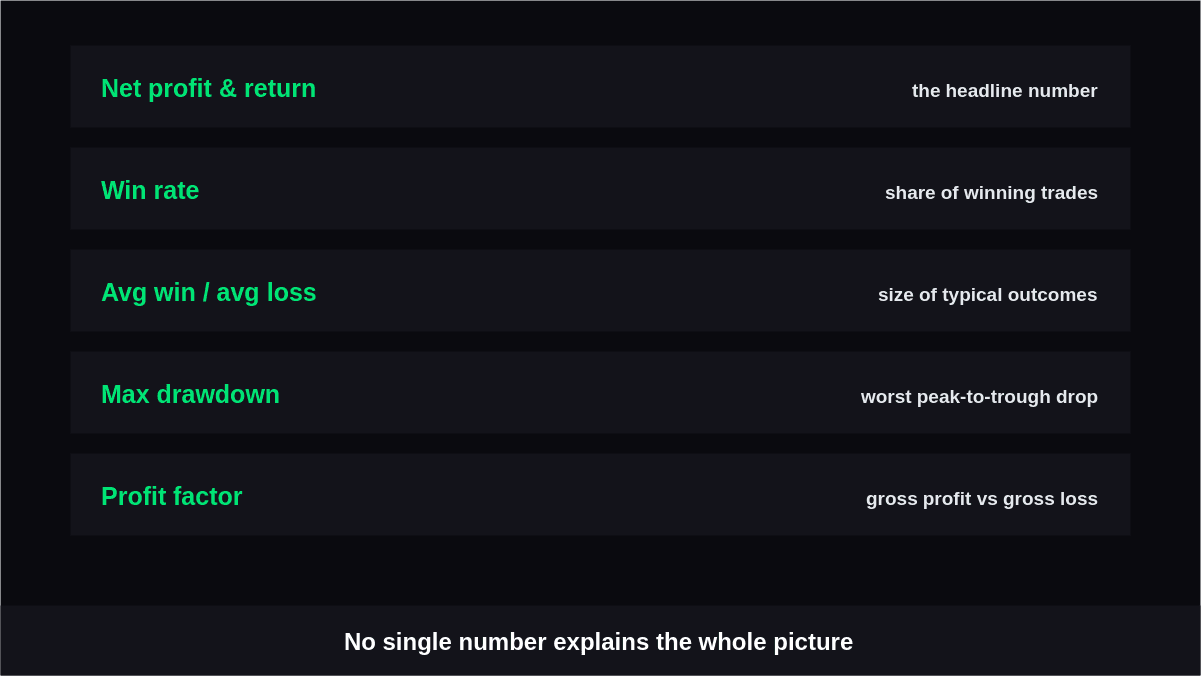This screenshot has width=1201, height=676.
Task: Click empty dark area below Profit factor card
Action: pos(600,570)
